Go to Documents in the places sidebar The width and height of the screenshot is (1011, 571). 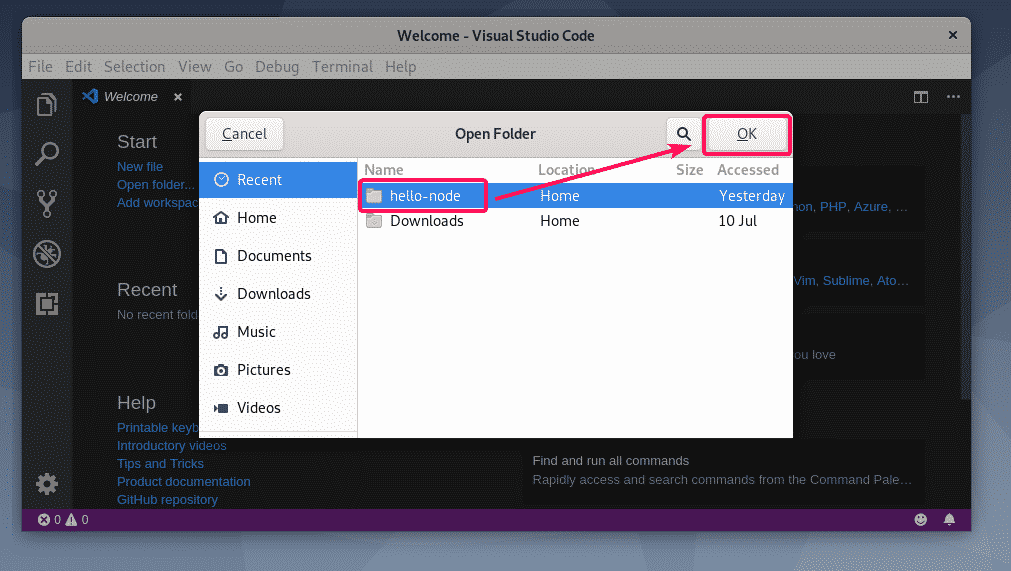click(x=274, y=256)
